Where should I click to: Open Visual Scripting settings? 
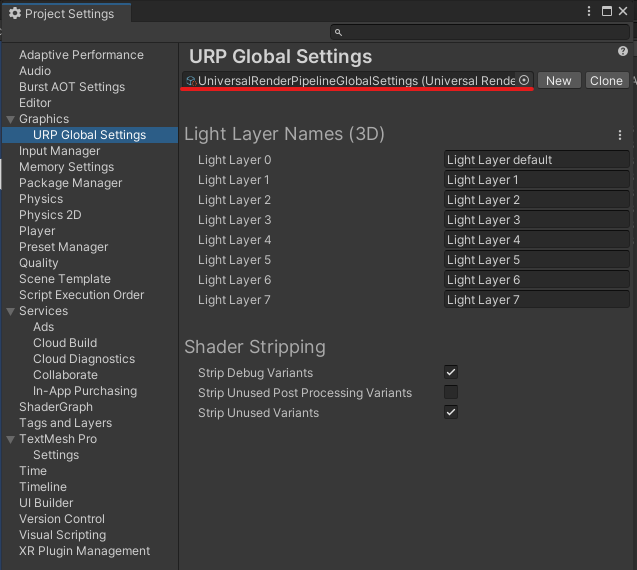63,535
